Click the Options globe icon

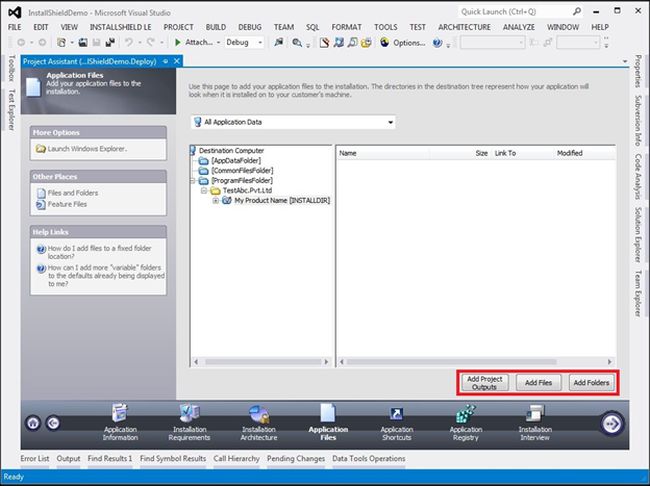tap(384, 42)
